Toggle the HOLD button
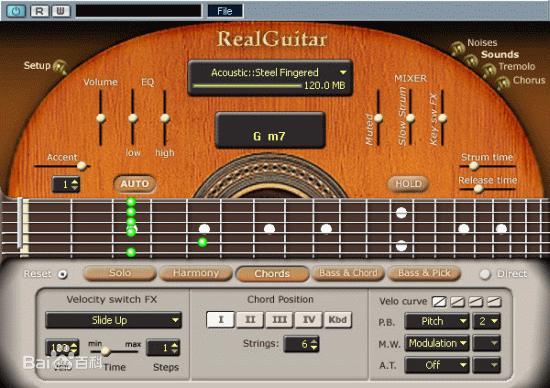Screen dimensions: 550x388 pos(408,184)
